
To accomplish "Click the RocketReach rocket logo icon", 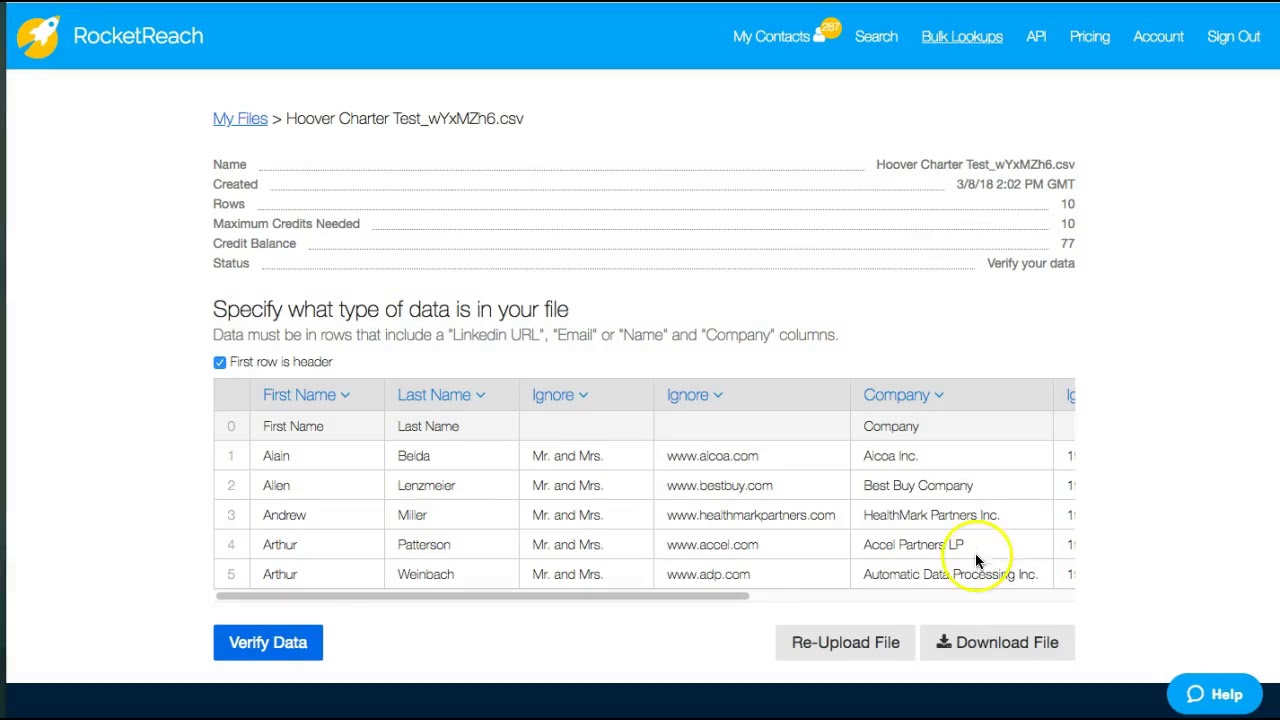I will point(38,37).
